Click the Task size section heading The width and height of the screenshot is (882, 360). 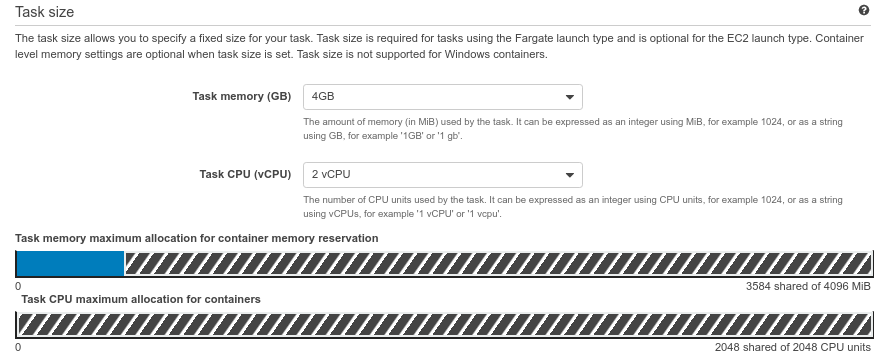tap(44, 11)
